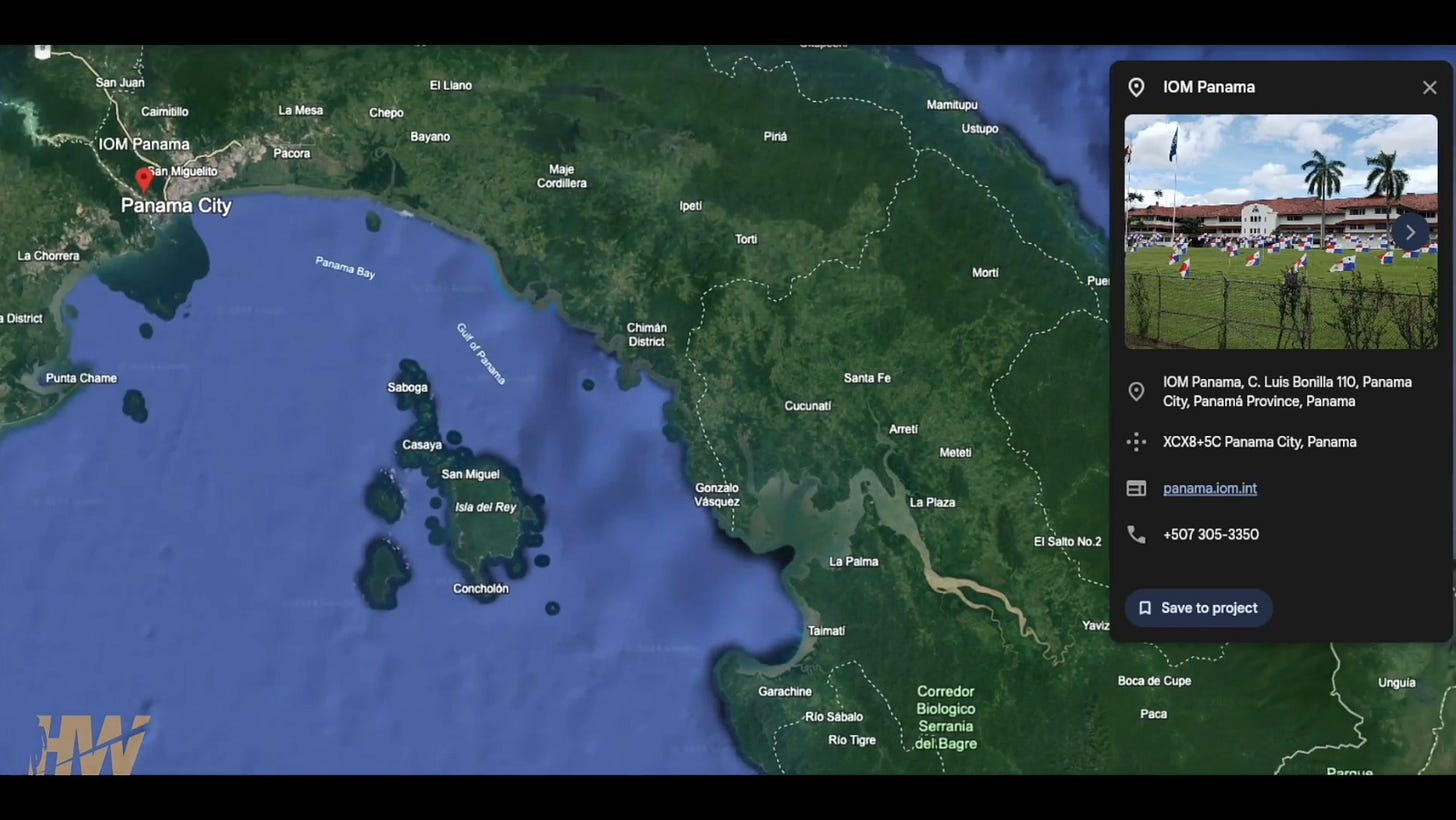Click the Tortí map label
Viewport: 1456px width, 820px height.
point(746,239)
